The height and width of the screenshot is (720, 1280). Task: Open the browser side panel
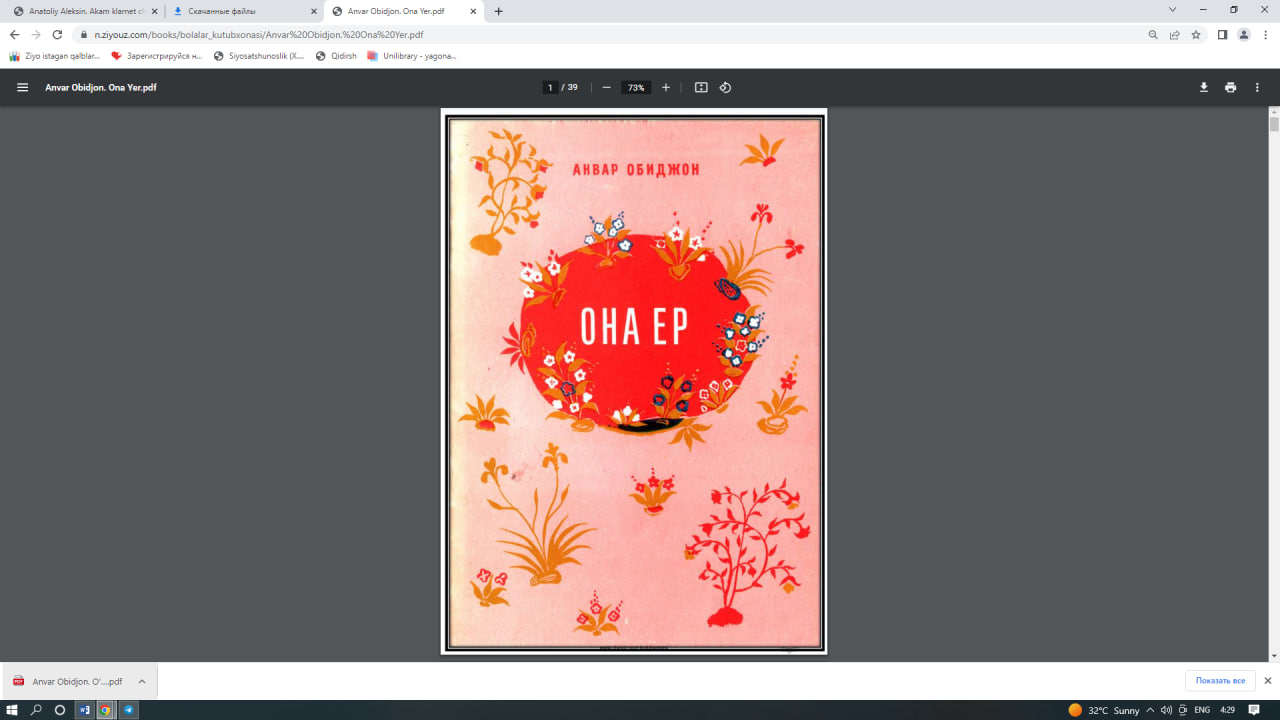(1222, 34)
